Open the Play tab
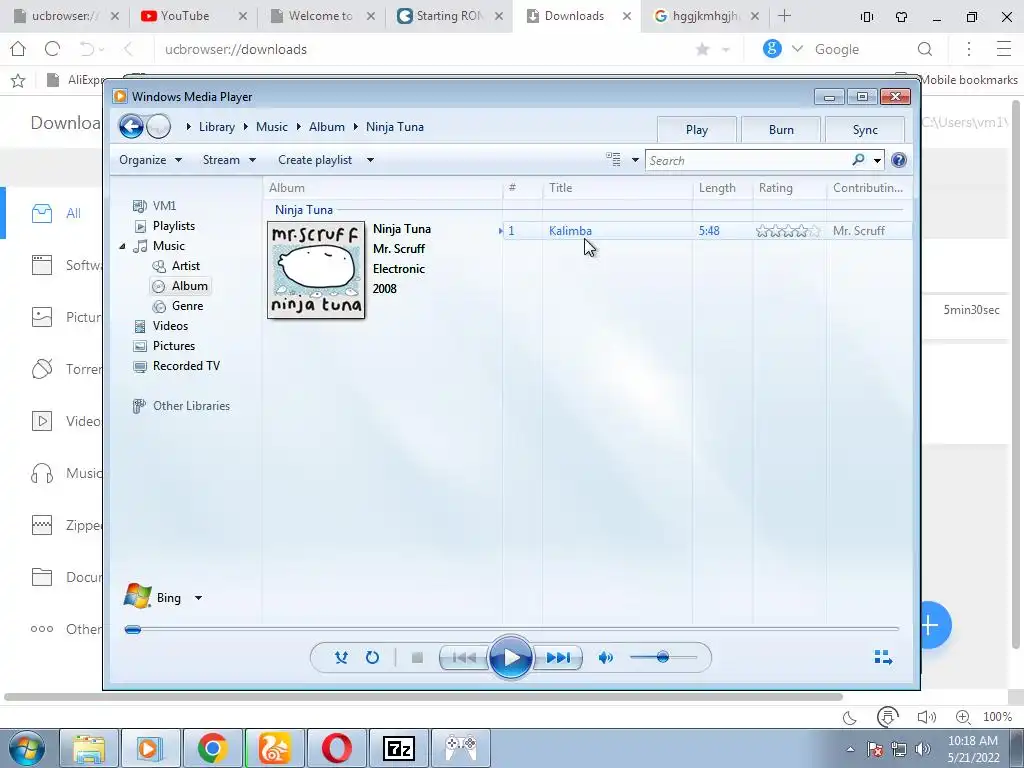The height and width of the screenshot is (768, 1024). click(x=697, y=129)
